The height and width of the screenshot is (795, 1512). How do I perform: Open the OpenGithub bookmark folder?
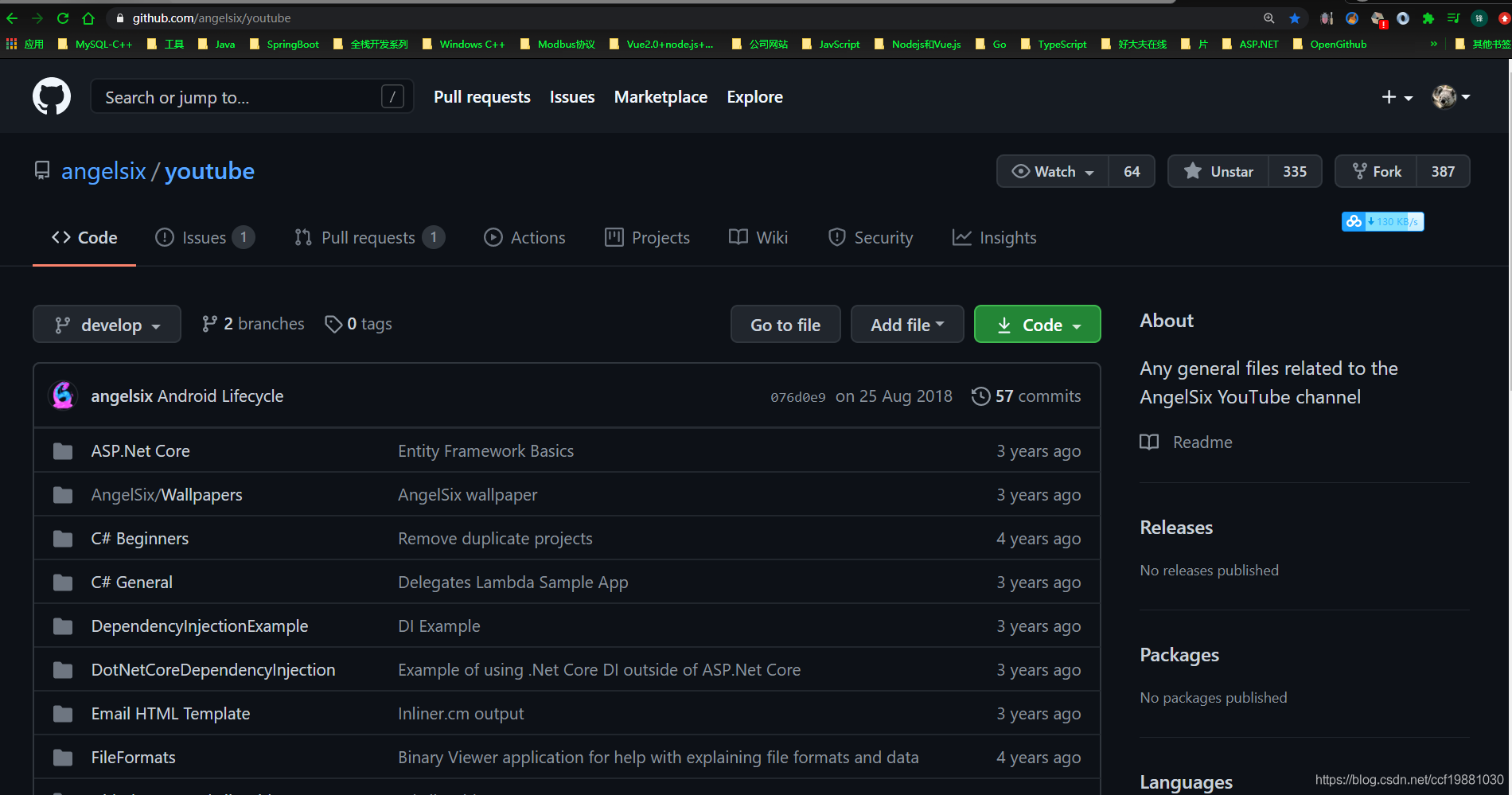point(1330,44)
